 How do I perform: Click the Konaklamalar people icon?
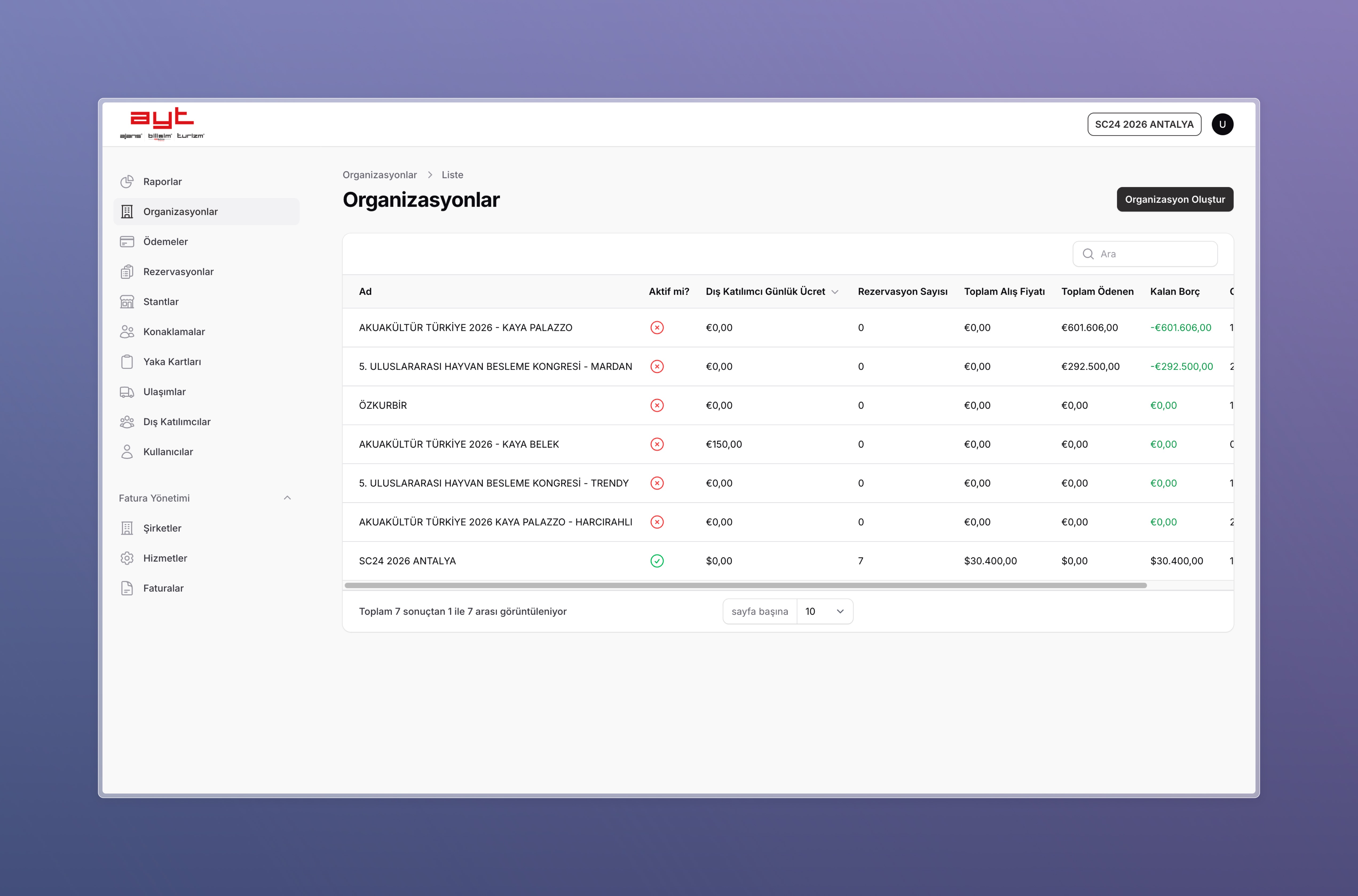[x=127, y=332]
